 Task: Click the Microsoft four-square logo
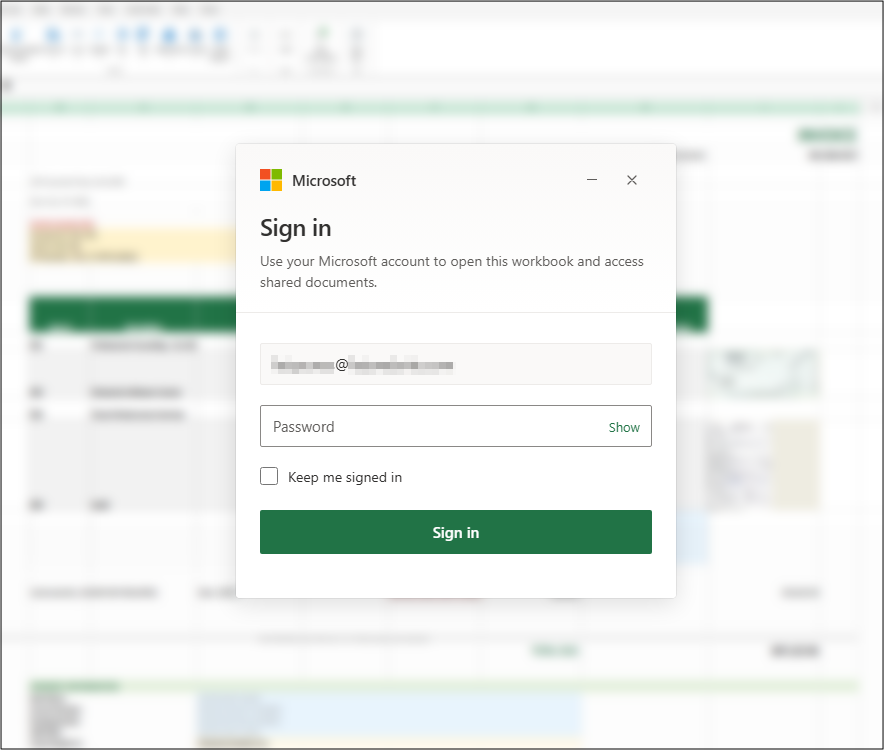pos(271,180)
